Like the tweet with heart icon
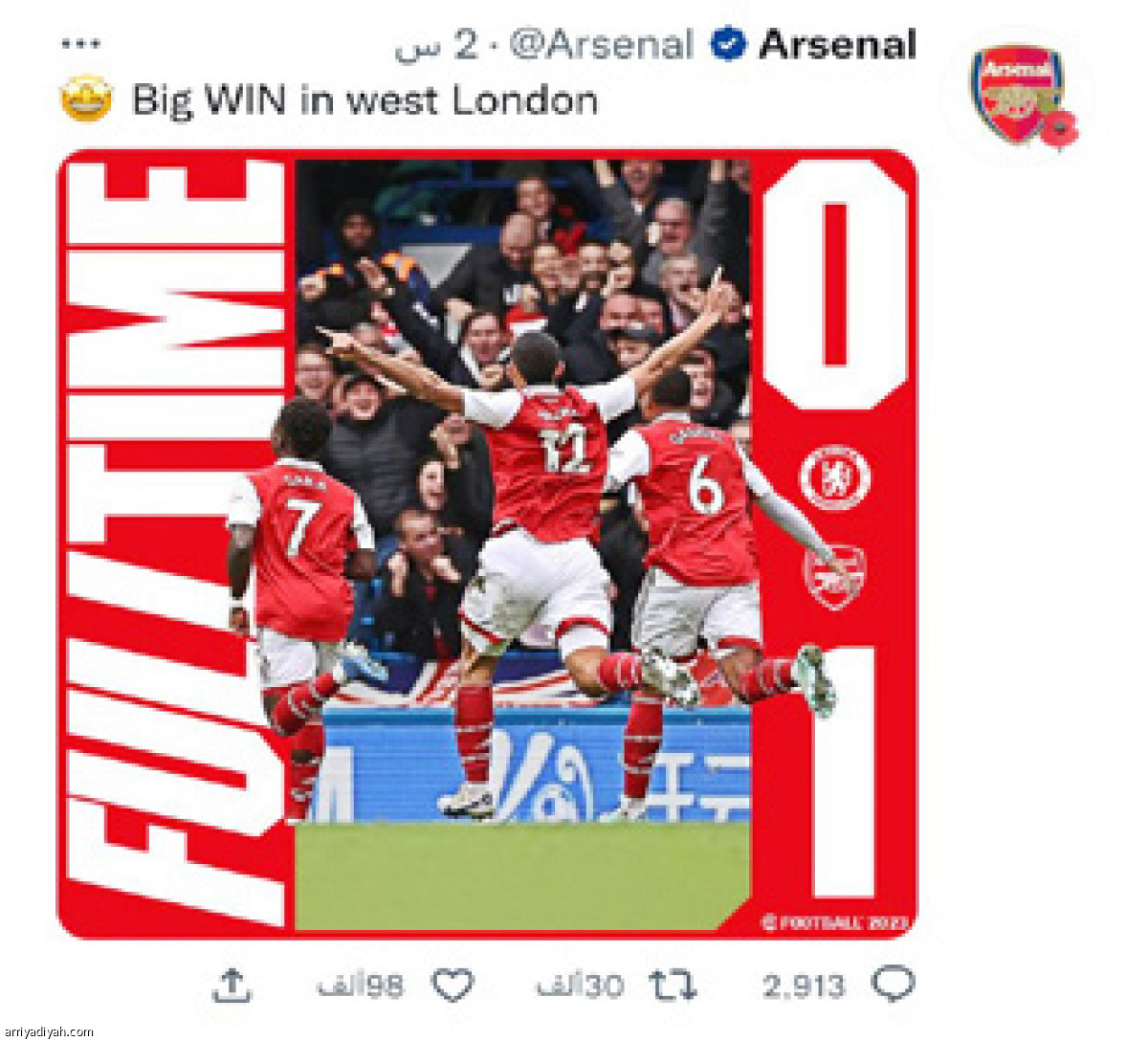The width and height of the screenshot is (1148, 1041). 453,985
